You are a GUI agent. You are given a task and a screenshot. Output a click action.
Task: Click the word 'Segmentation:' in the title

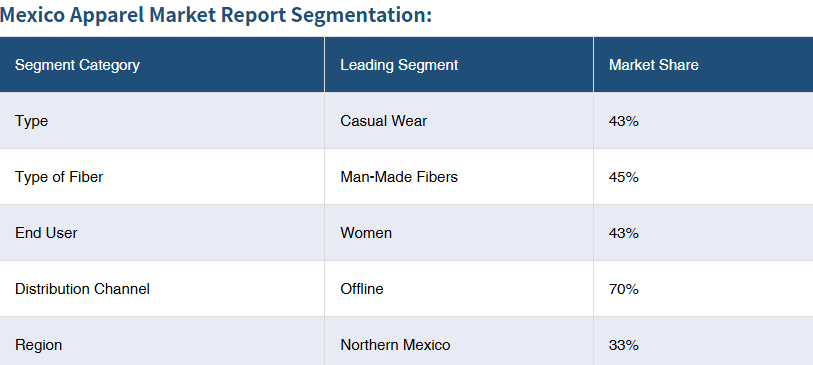[361, 16]
